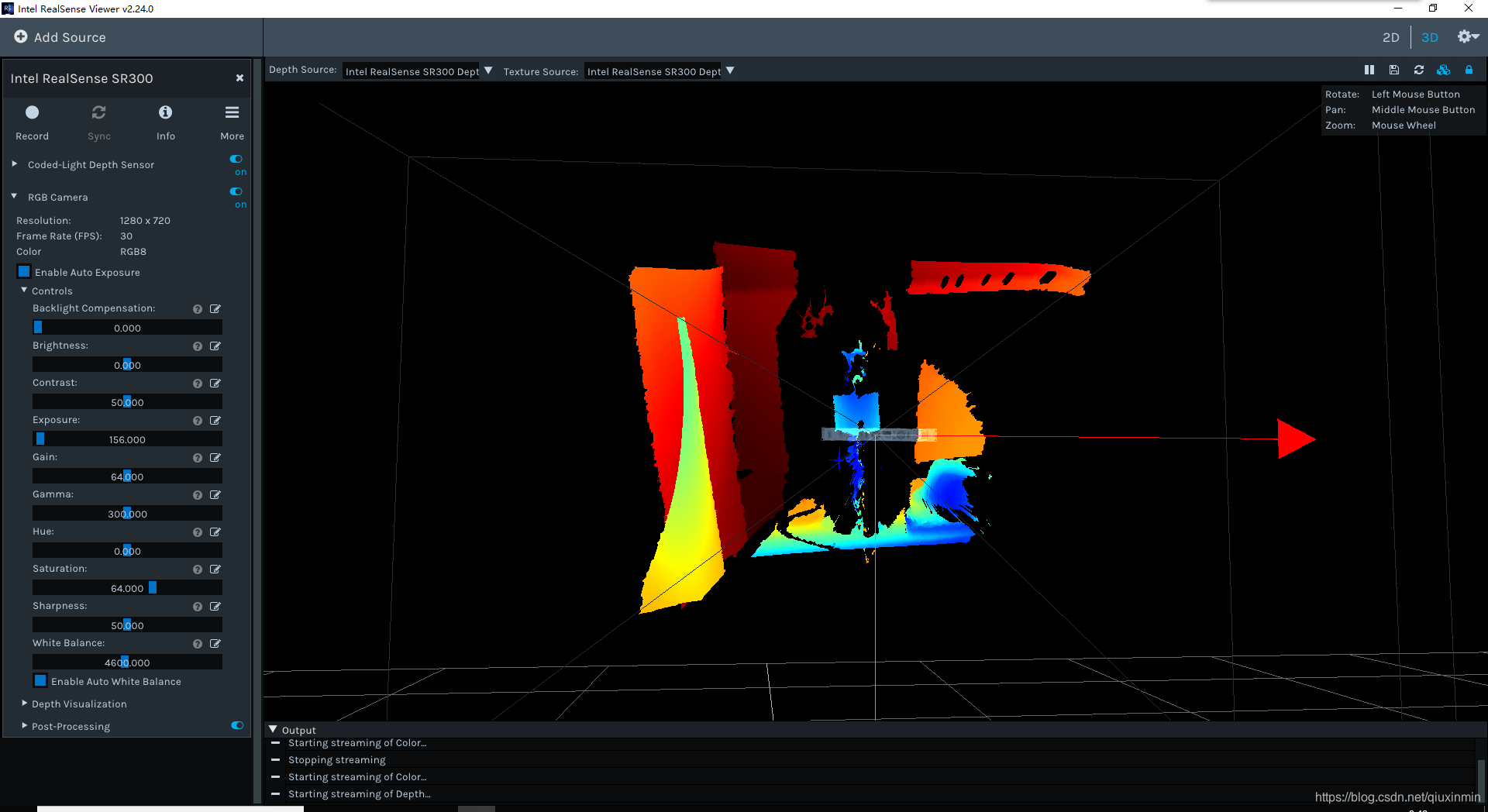Viewport: 1488px width, 812px height.
Task: Edit Exposure value manually
Action: click(215, 420)
